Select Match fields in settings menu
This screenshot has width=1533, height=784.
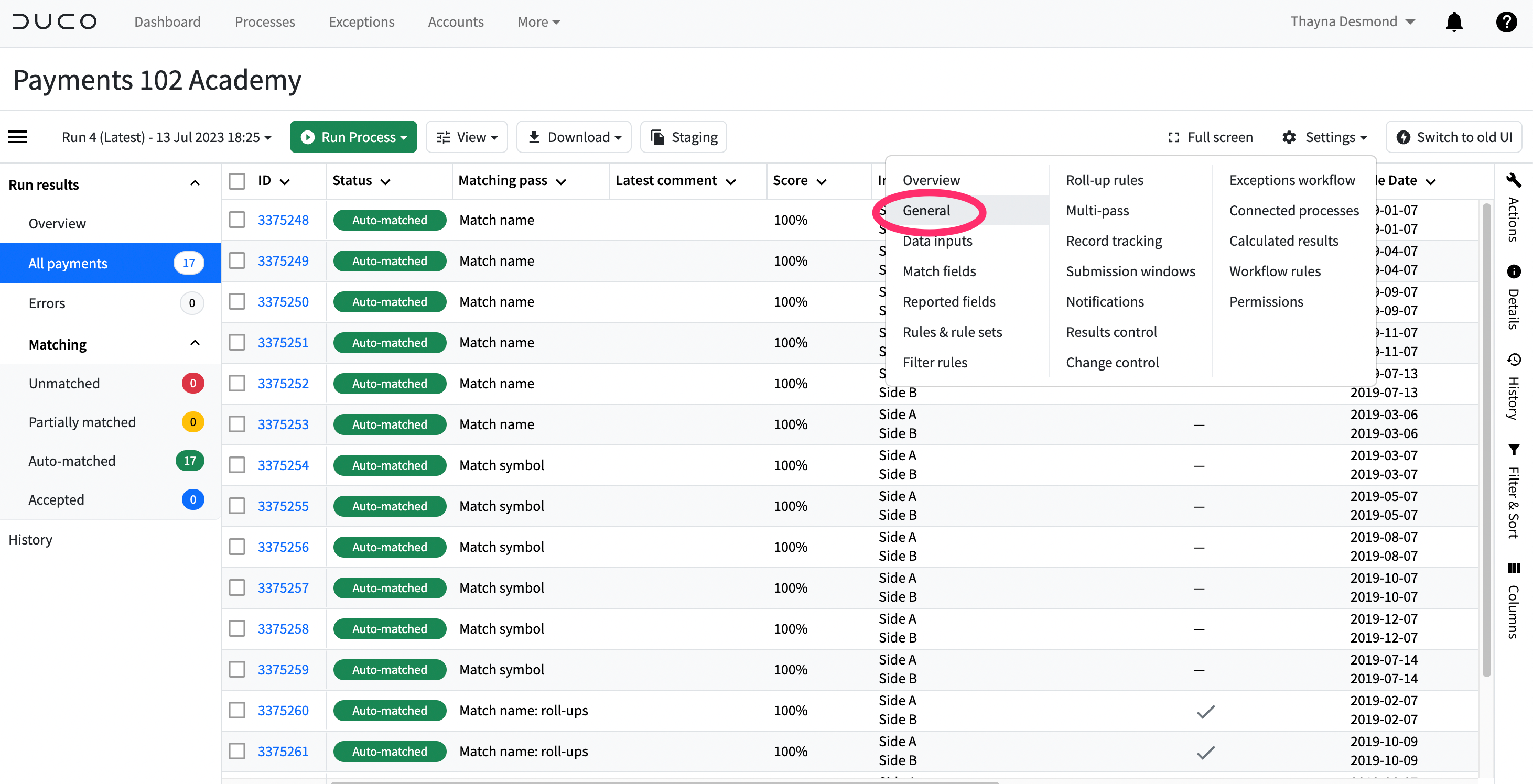(939, 271)
